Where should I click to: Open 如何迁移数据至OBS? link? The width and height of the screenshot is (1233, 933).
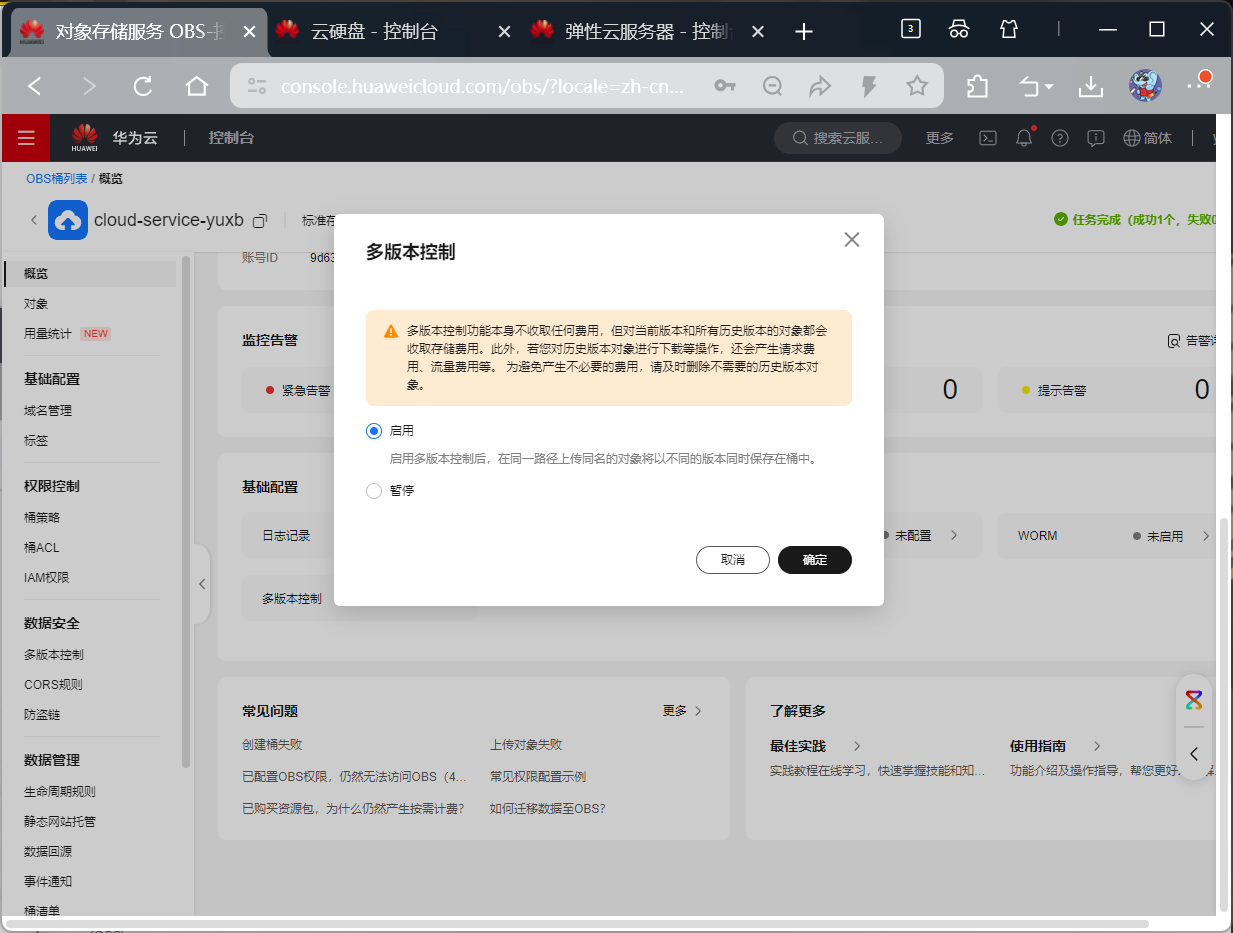pos(548,808)
